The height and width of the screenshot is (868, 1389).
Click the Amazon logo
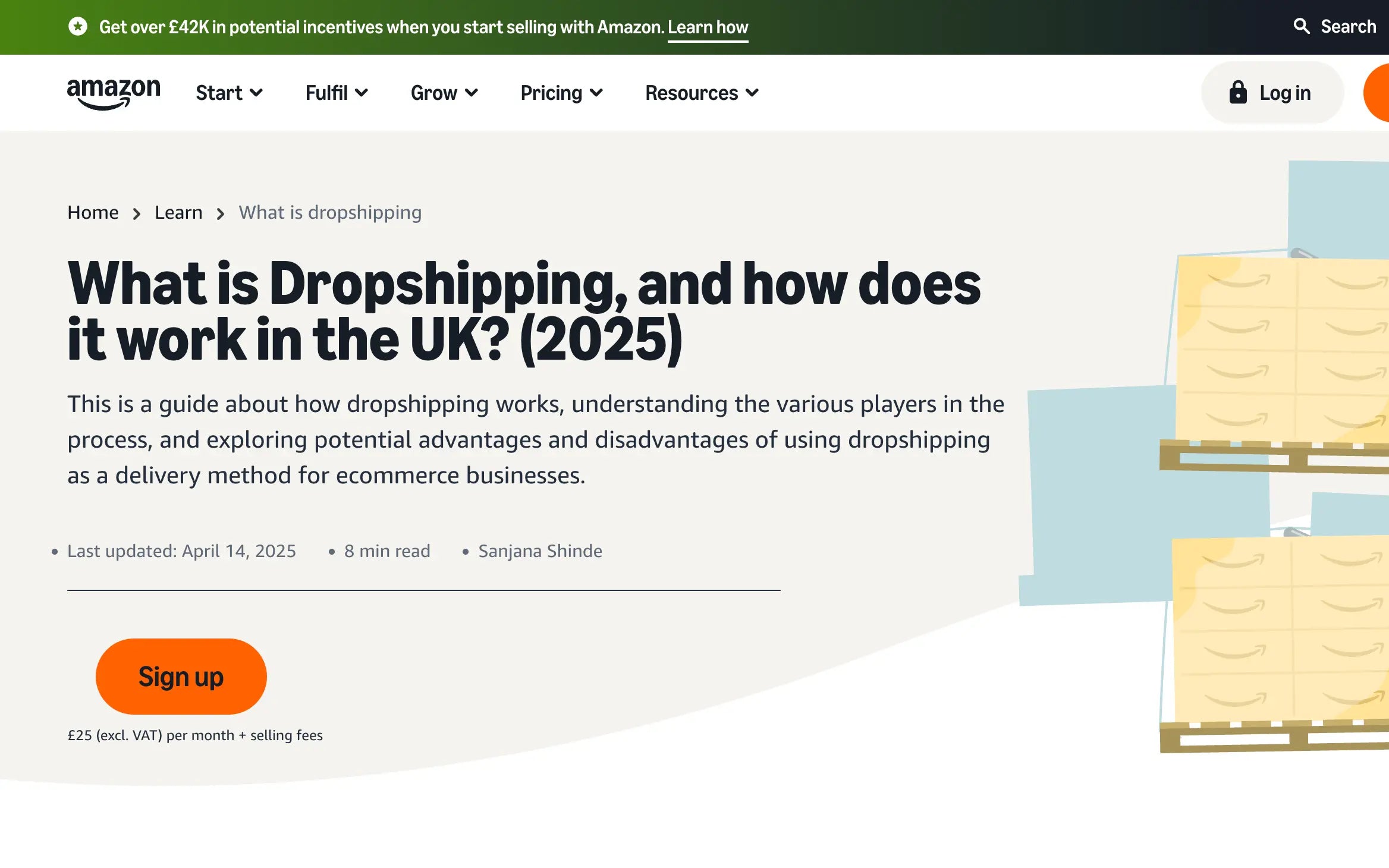coord(114,93)
